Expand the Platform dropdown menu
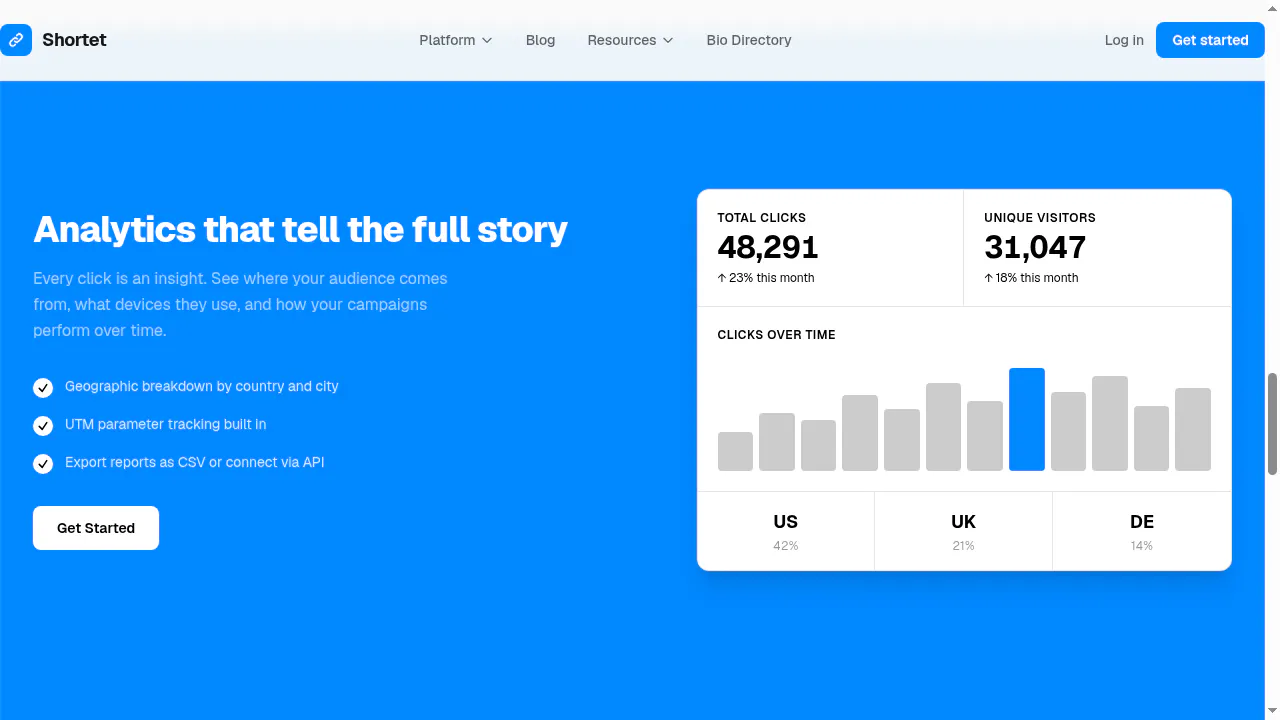 (x=456, y=40)
